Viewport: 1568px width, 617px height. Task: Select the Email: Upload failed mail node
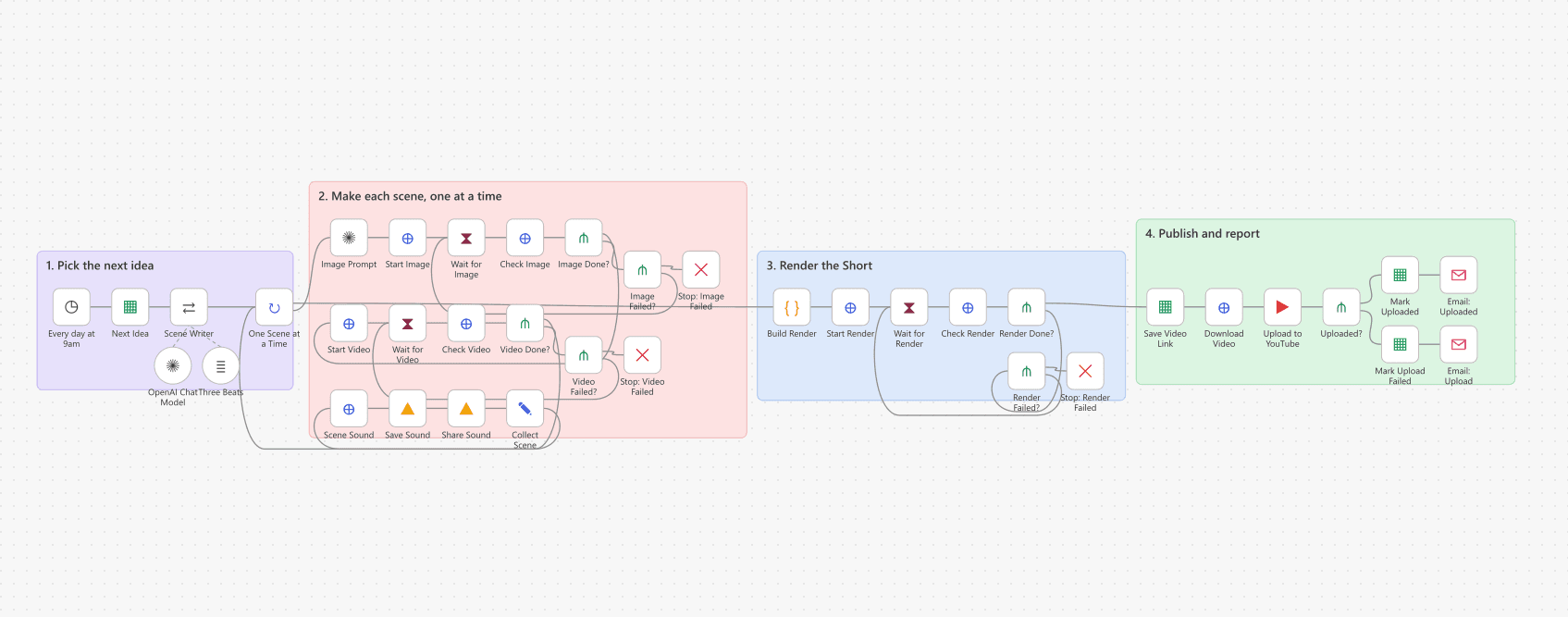click(1459, 344)
